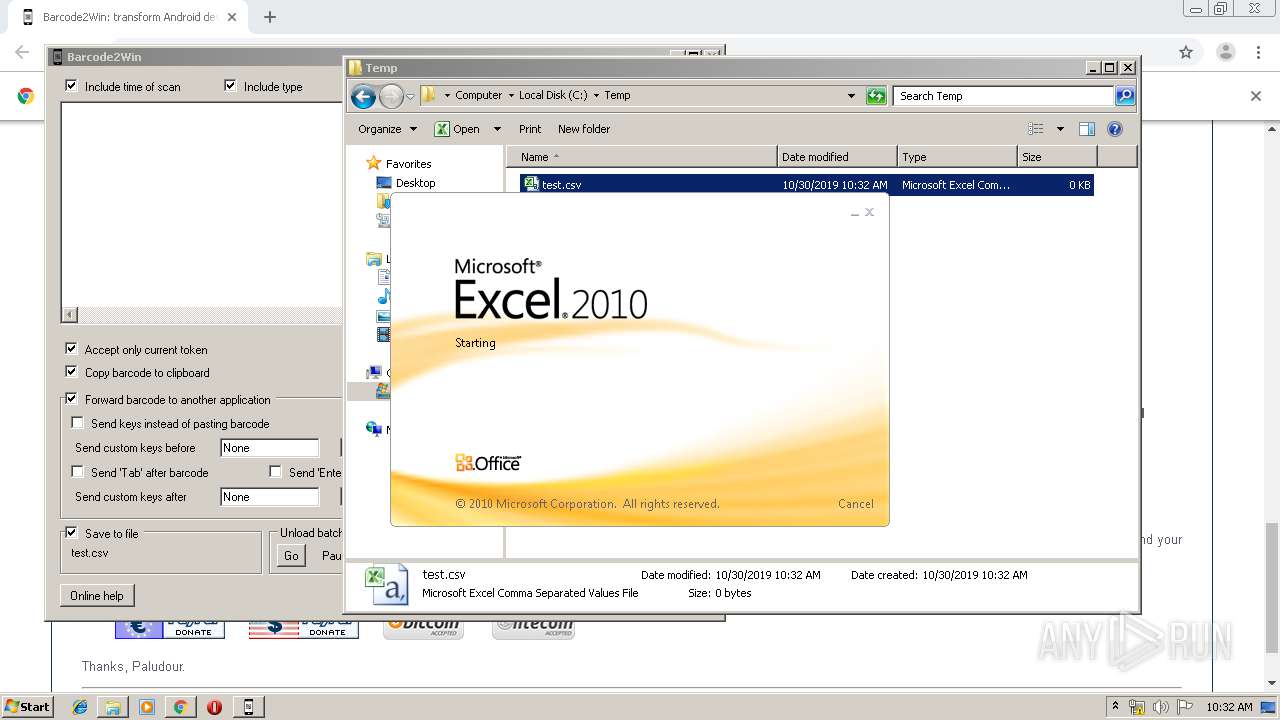Sort files by Name column

pos(642,157)
